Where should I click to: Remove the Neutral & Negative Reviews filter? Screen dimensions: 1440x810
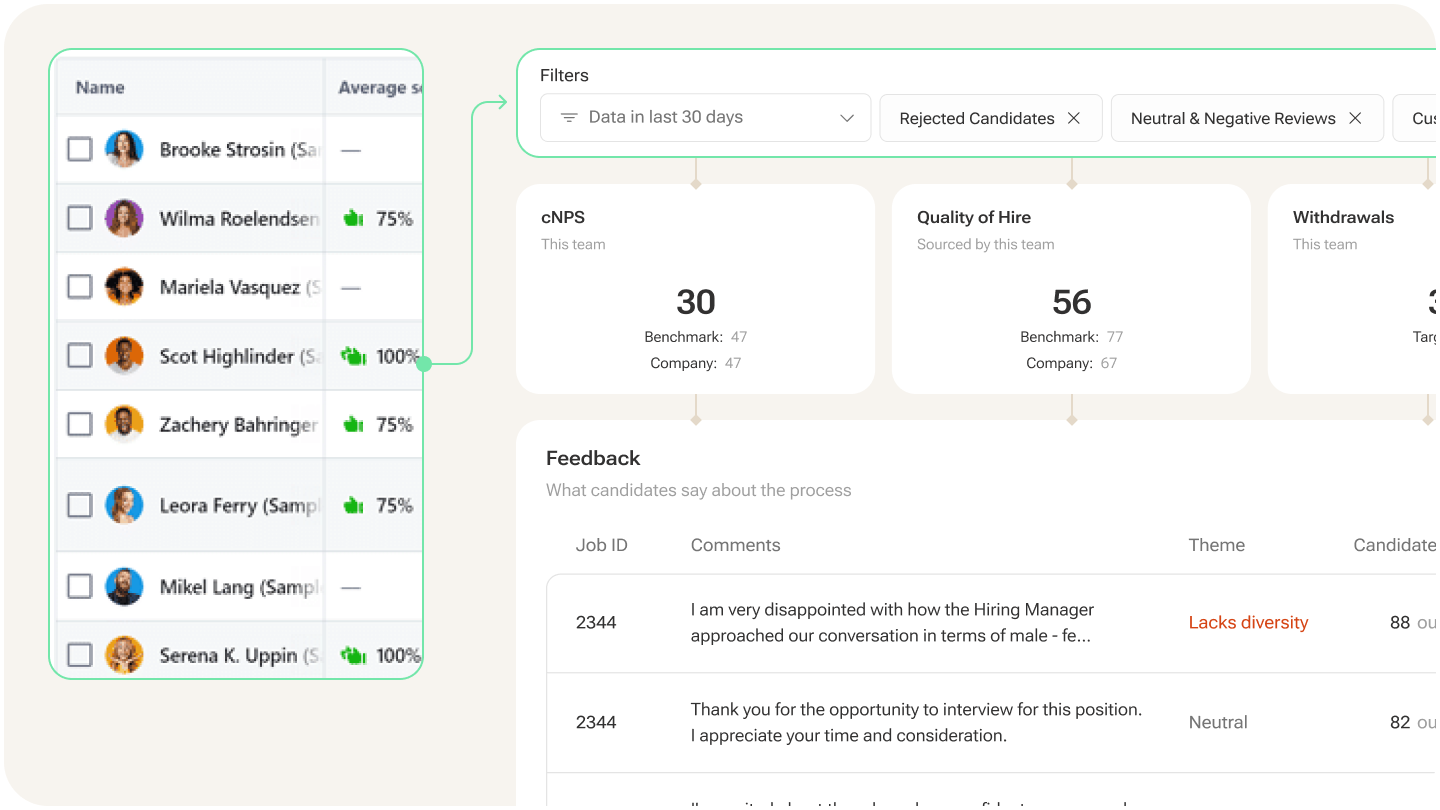point(1355,118)
